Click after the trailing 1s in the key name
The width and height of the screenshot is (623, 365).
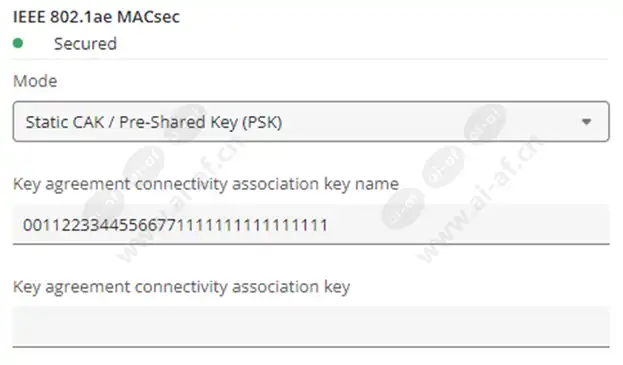[329, 225]
